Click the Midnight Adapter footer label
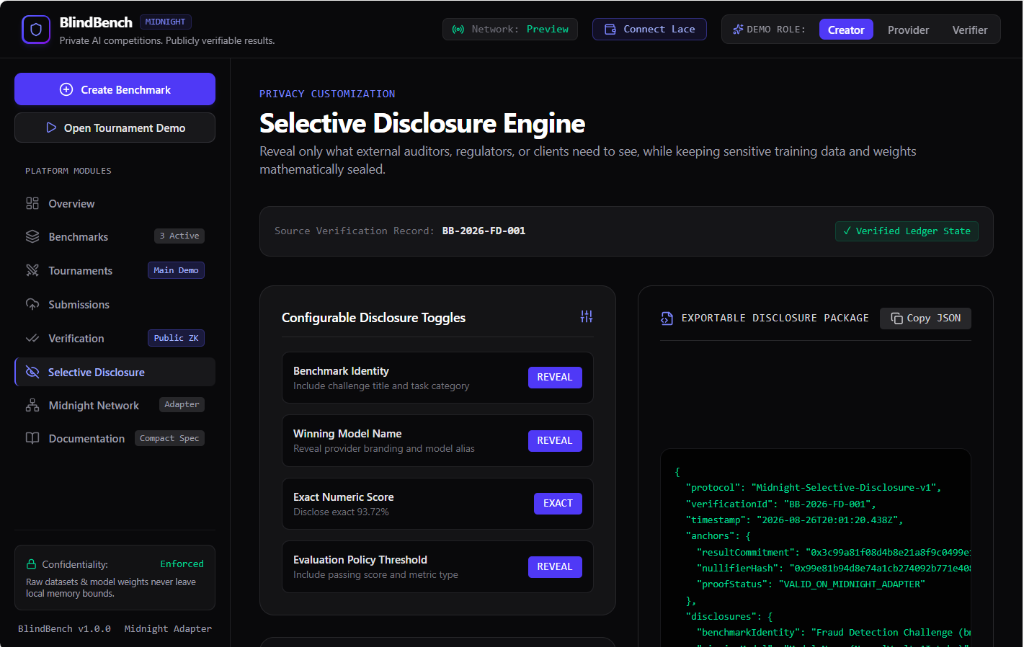This screenshot has width=1024, height=647. click(x=168, y=629)
